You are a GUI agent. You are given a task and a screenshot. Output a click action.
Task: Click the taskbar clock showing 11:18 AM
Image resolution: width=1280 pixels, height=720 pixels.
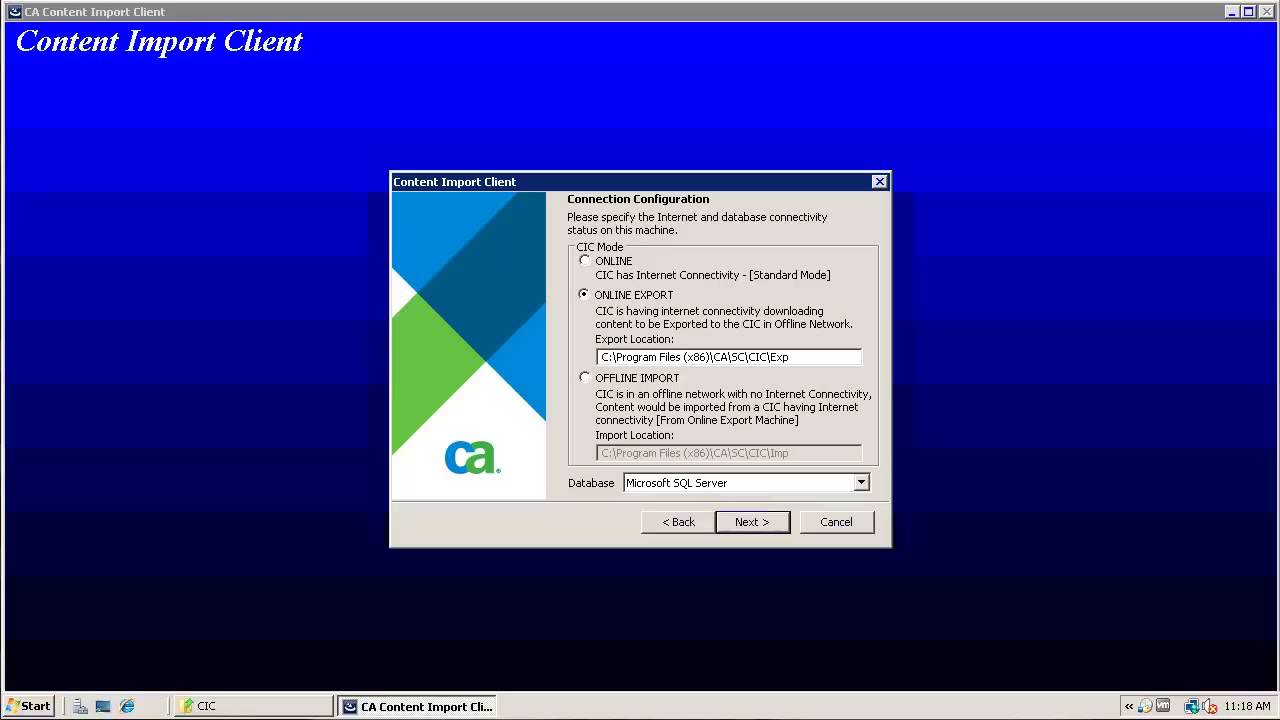1247,706
